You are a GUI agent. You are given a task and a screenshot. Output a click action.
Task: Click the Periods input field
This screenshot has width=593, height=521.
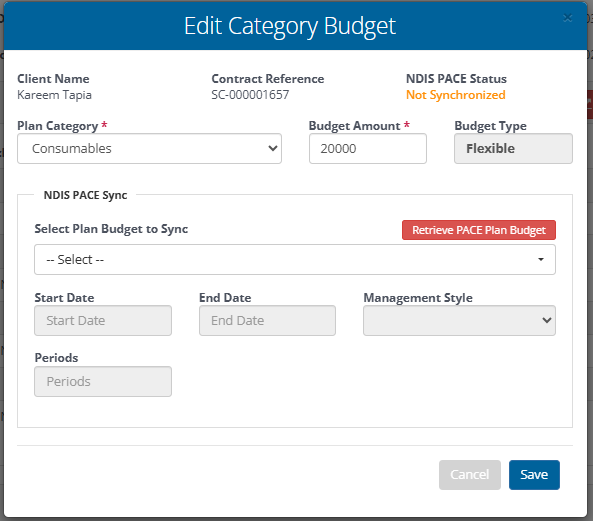tap(103, 381)
